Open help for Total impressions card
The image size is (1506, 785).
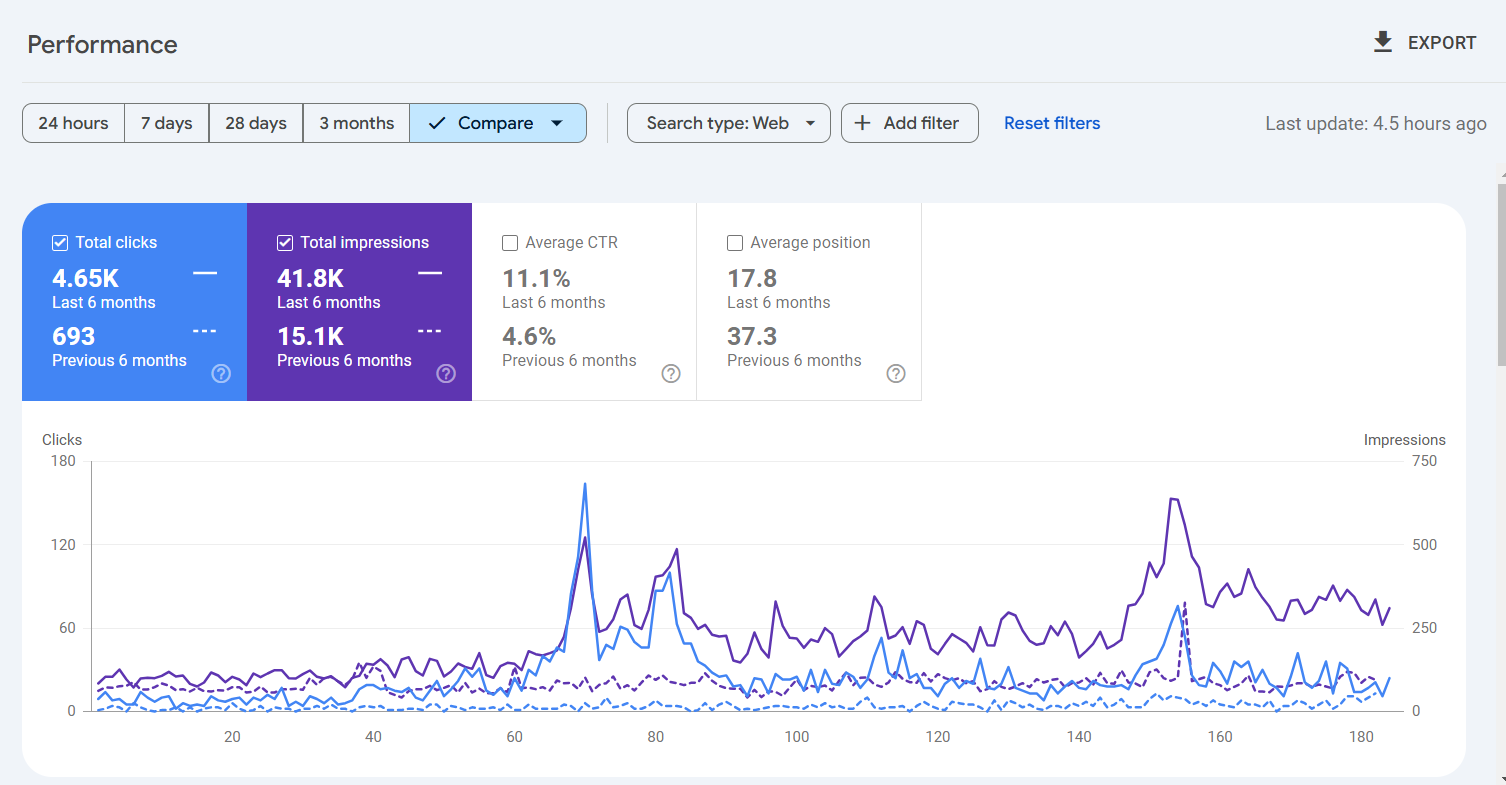pyautogui.click(x=447, y=373)
